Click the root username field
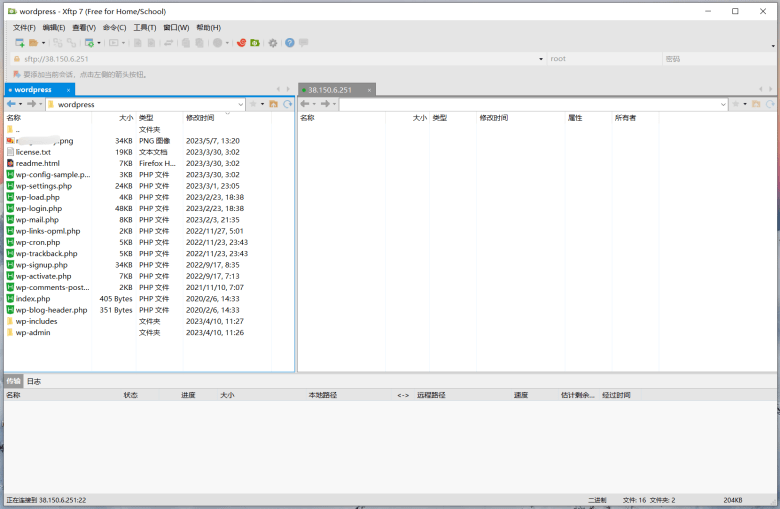 point(603,59)
